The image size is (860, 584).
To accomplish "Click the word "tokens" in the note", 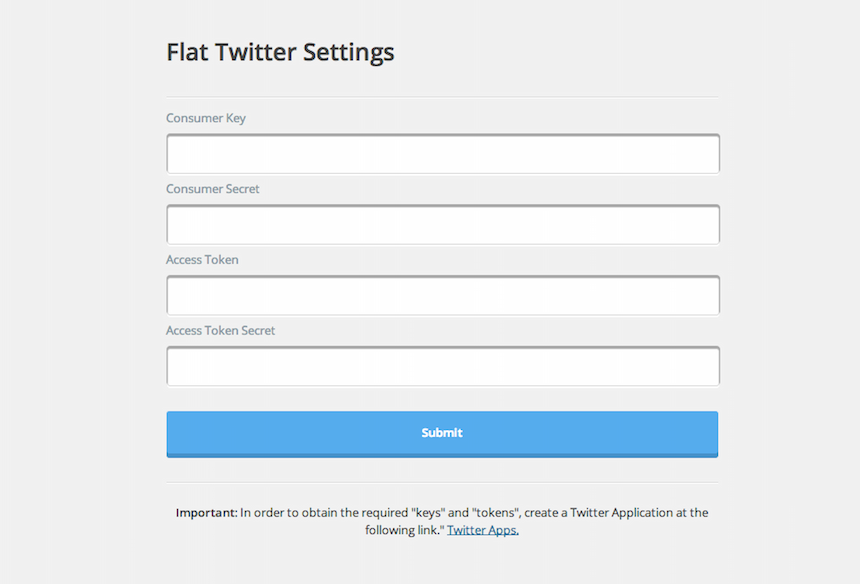I will [495, 513].
